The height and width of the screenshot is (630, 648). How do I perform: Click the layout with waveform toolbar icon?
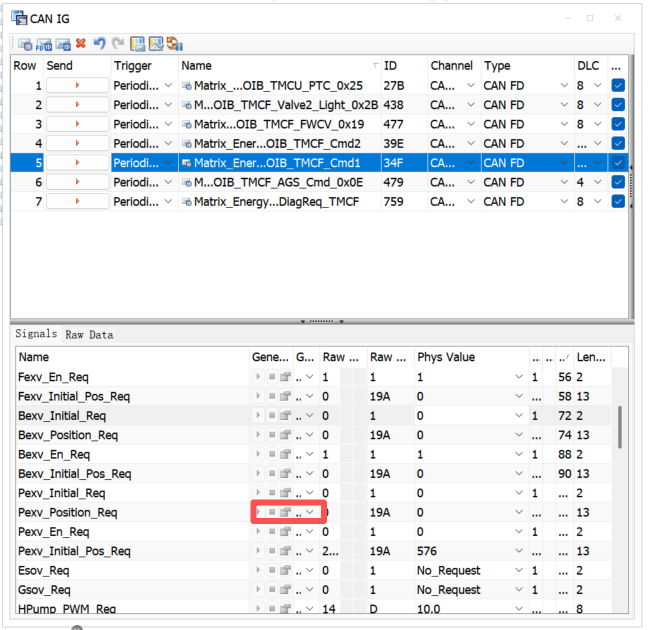156,43
